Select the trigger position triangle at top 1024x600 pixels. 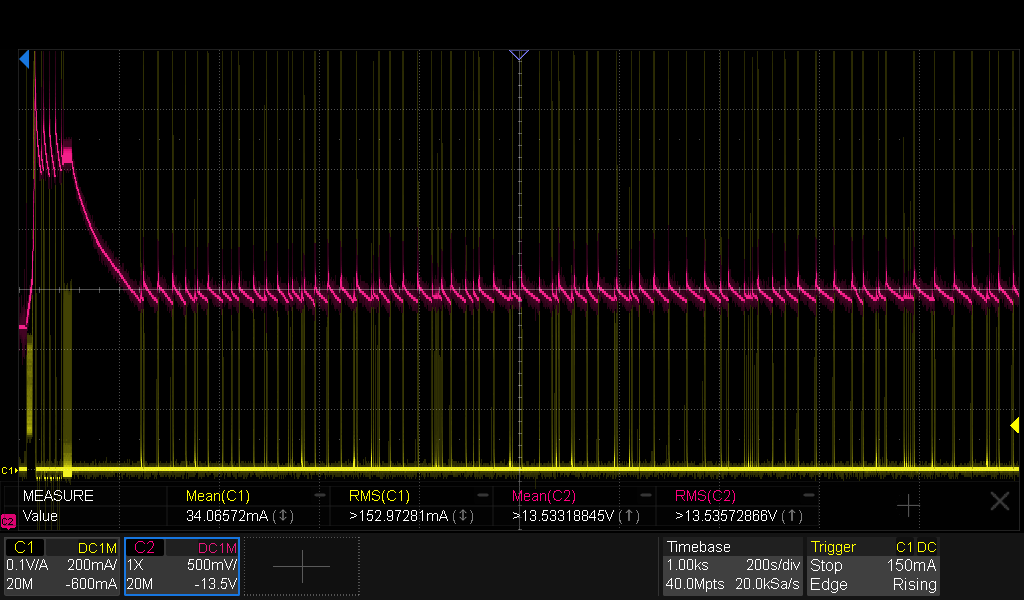[519, 55]
